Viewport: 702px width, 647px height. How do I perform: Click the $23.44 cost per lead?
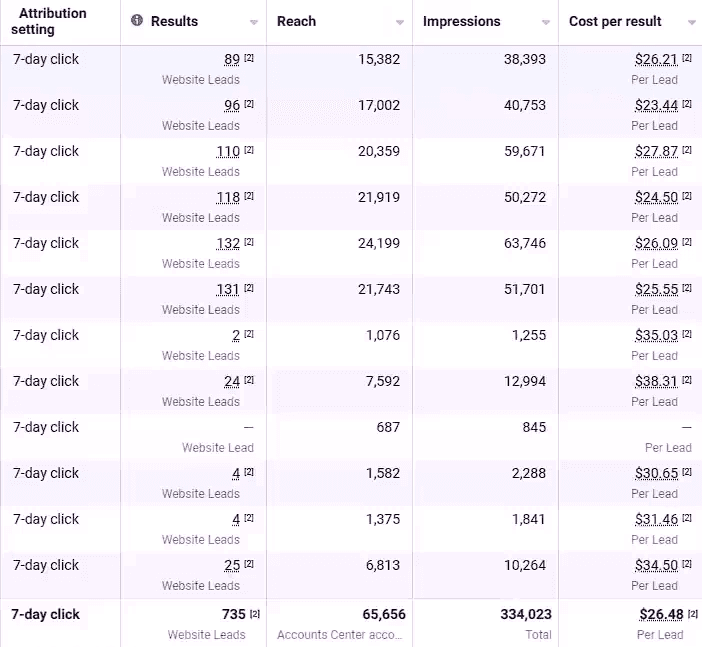[x=656, y=105]
